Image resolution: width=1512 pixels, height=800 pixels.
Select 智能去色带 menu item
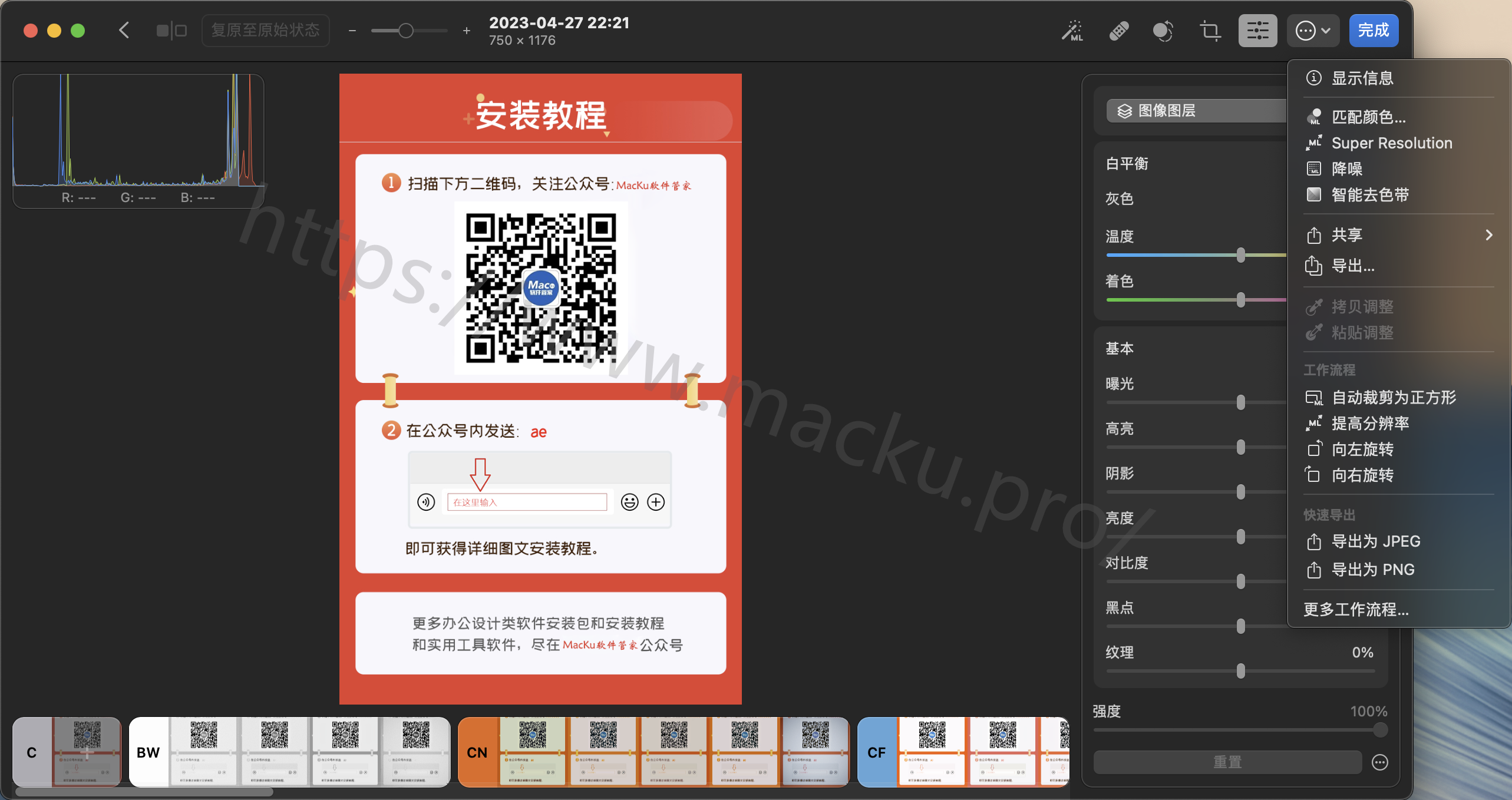click(1399, 195)
